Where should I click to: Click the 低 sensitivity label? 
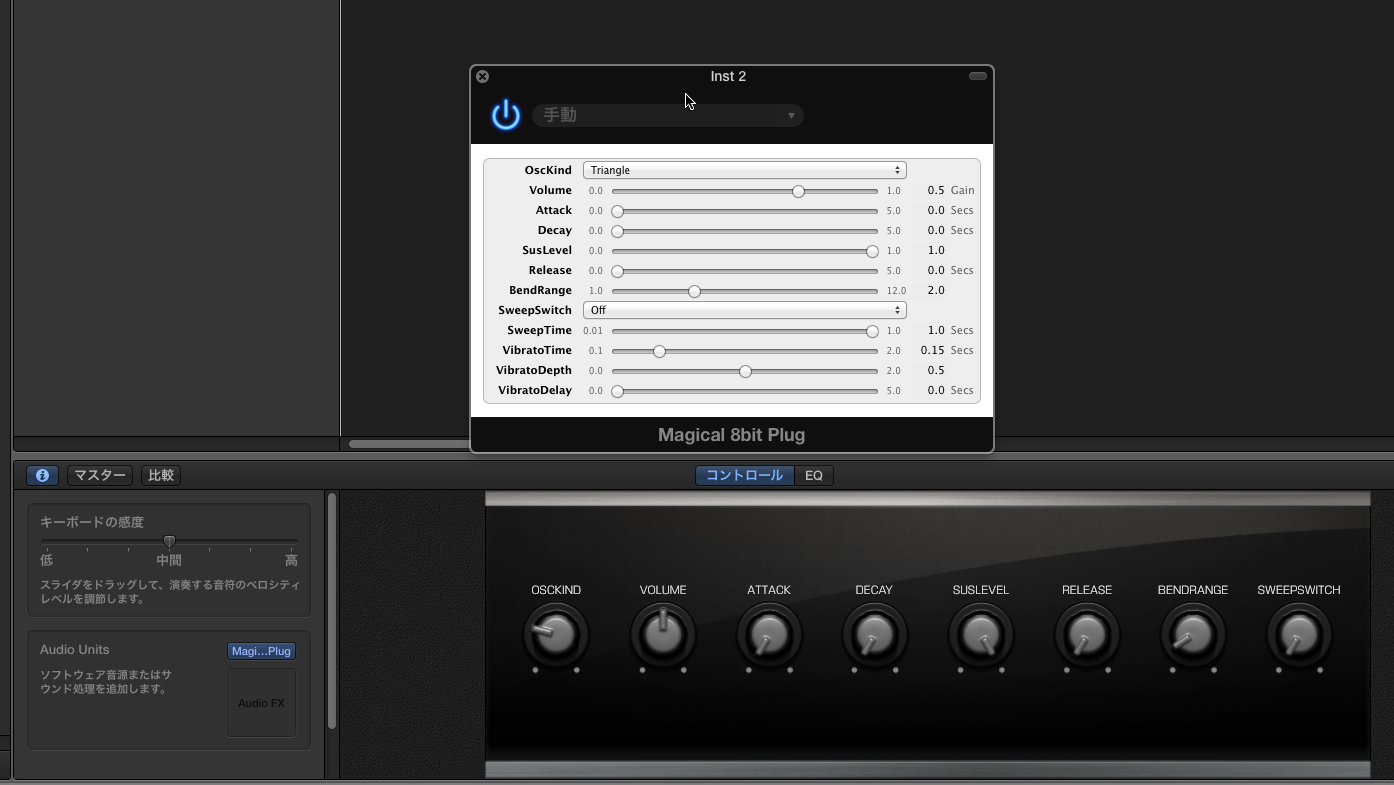pos(47,561)
